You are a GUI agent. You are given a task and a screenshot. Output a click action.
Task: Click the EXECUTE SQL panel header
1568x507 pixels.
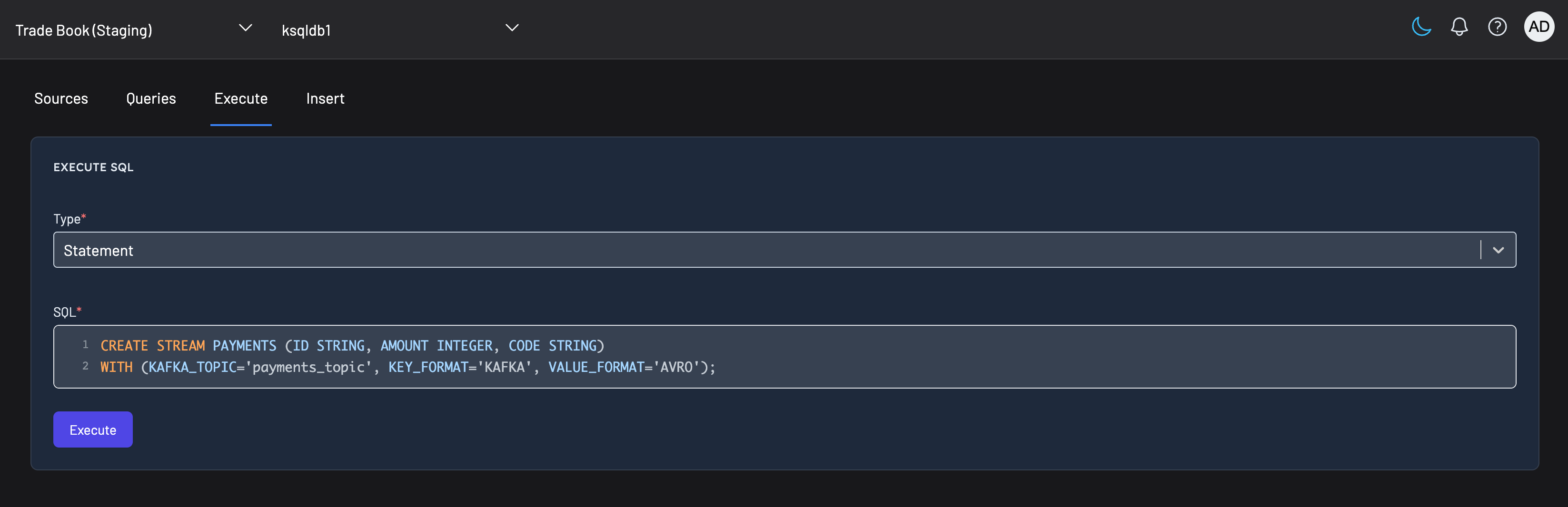coord(93,166)
